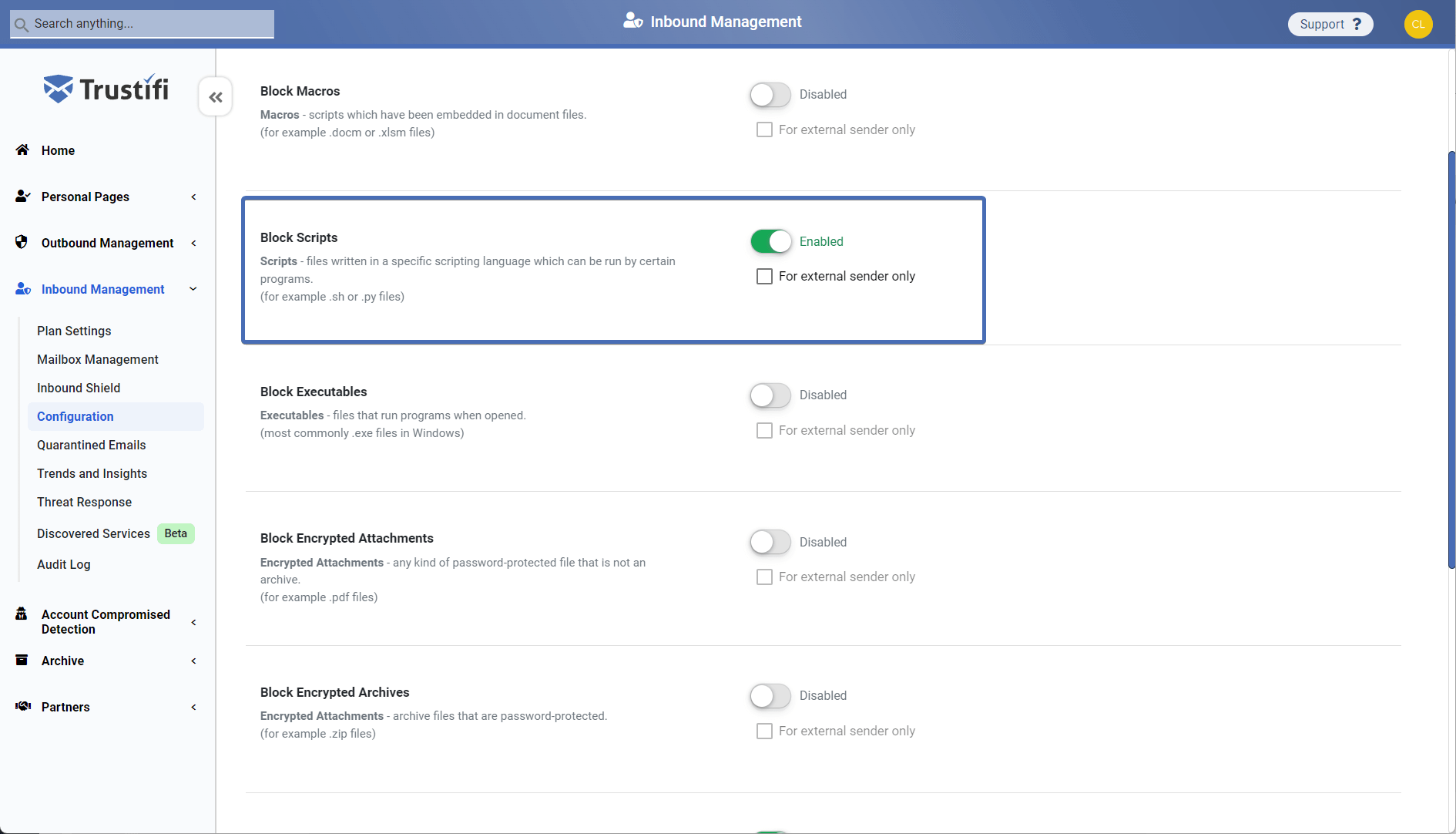1456x834 pixels.
Task: Click the Outbound Management shield icon
Action: (x=22, y=242)
